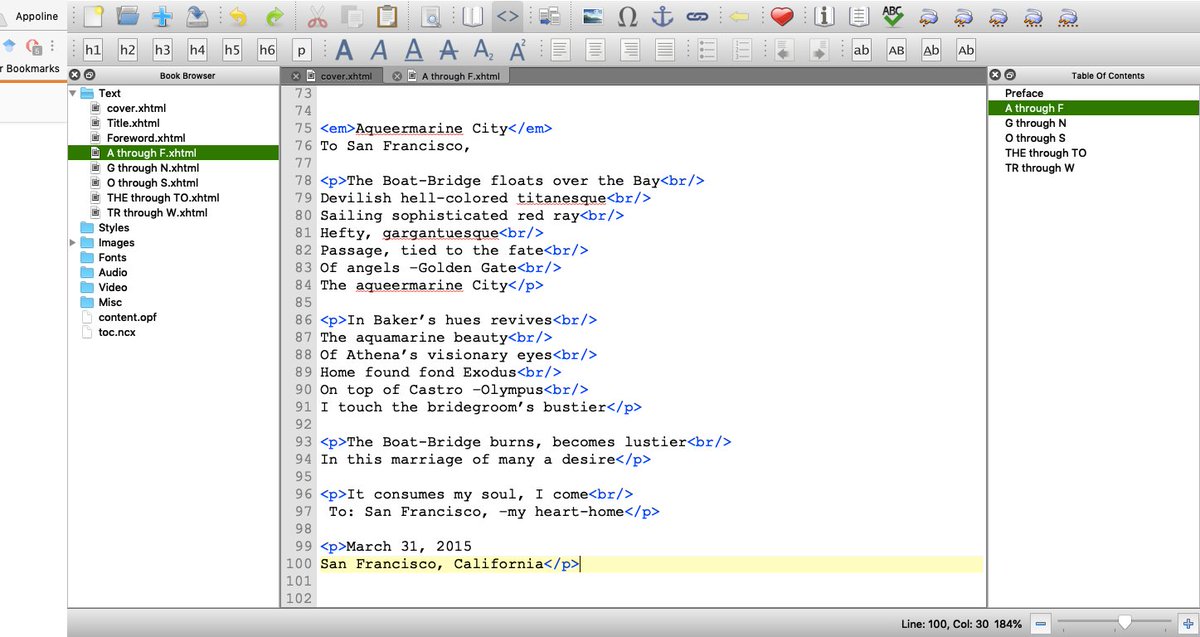Change case to uppercase AB button
Screen dimensions: 1200x637
[x=896, y=50]
